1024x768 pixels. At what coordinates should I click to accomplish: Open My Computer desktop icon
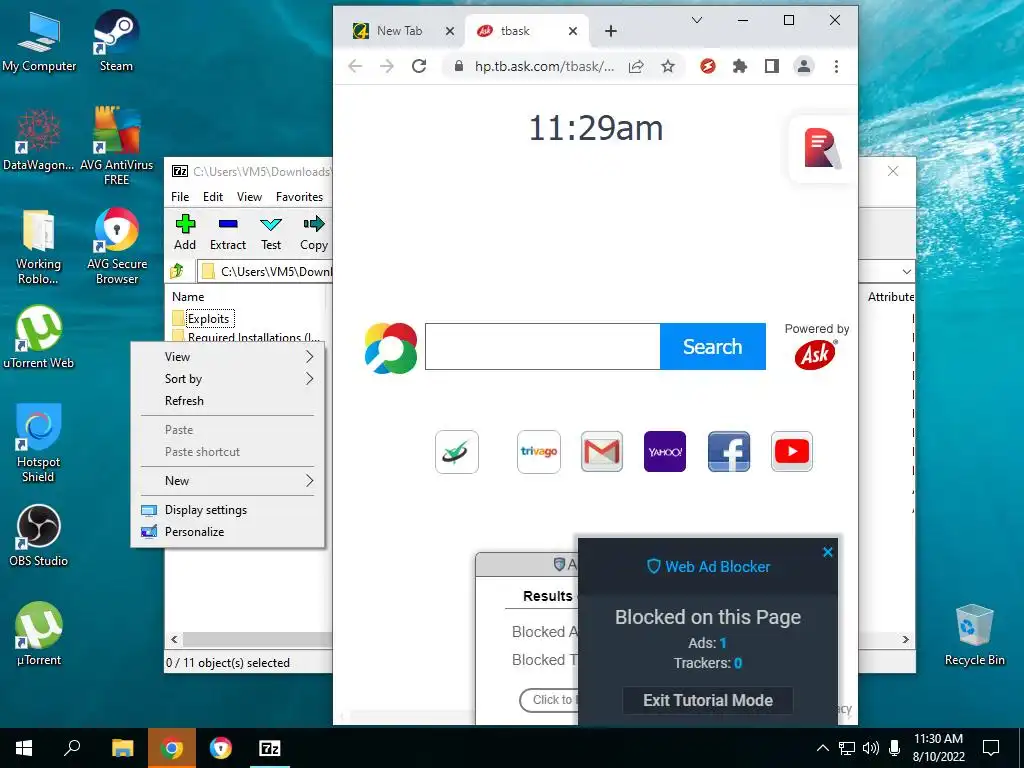click(x=39, y=40)
